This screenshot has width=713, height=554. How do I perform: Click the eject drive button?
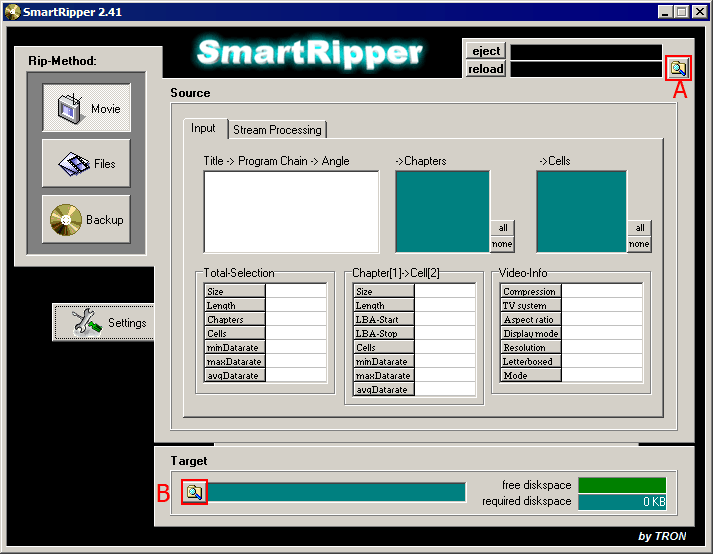pyautogui.click(x=486, y=51)
